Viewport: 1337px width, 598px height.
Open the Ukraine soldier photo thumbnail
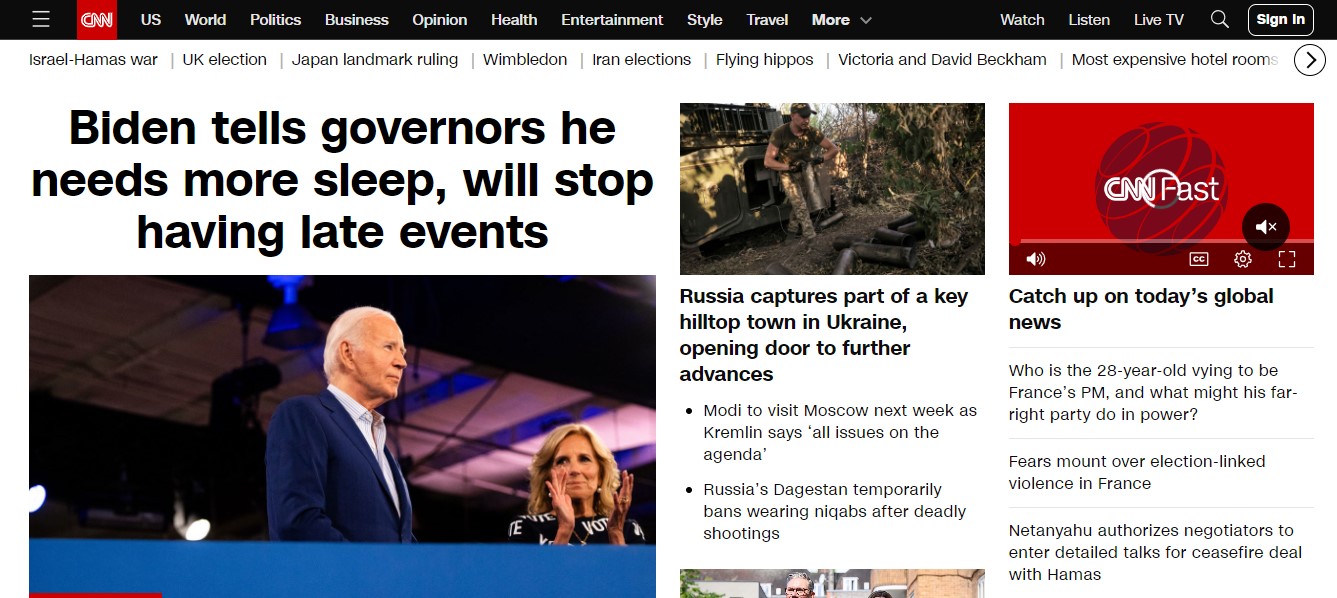pyautogui.click(x=832, y=188)
